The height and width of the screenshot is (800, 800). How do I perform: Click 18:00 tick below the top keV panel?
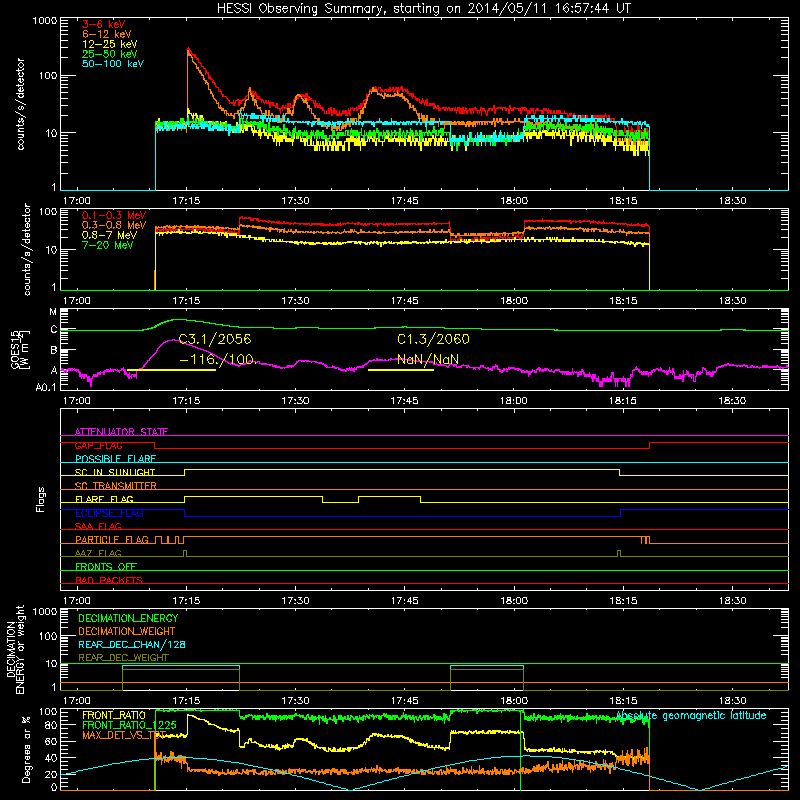tap(514, 201)
